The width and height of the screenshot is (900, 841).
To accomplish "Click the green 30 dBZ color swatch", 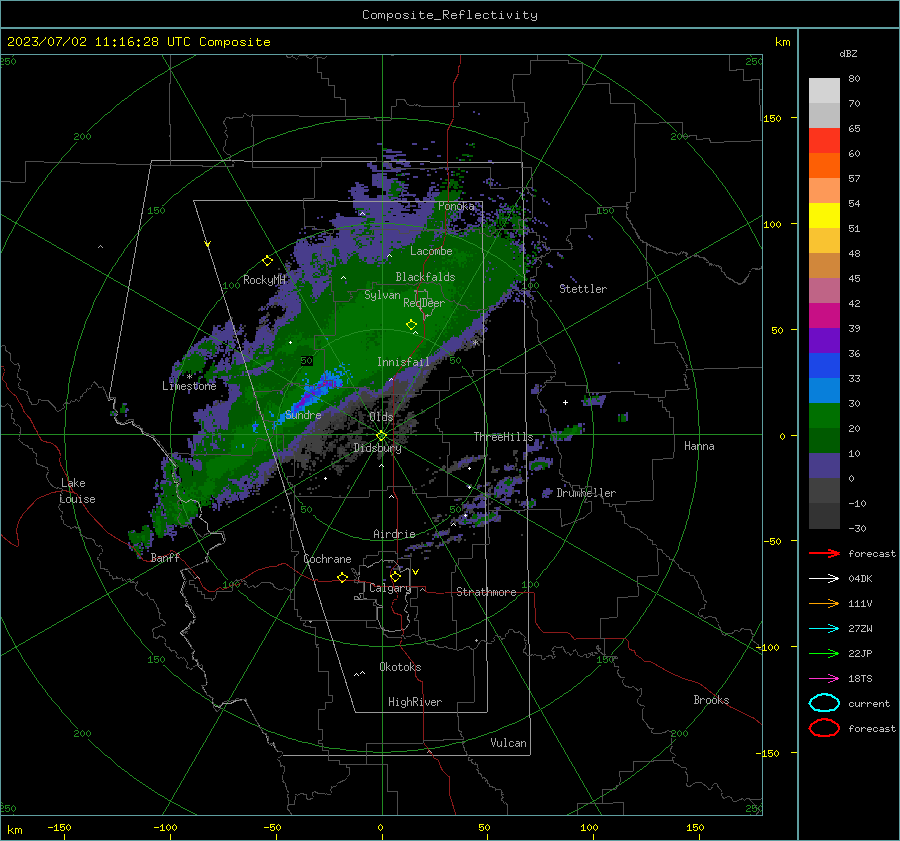I will [x=824, y=416].
